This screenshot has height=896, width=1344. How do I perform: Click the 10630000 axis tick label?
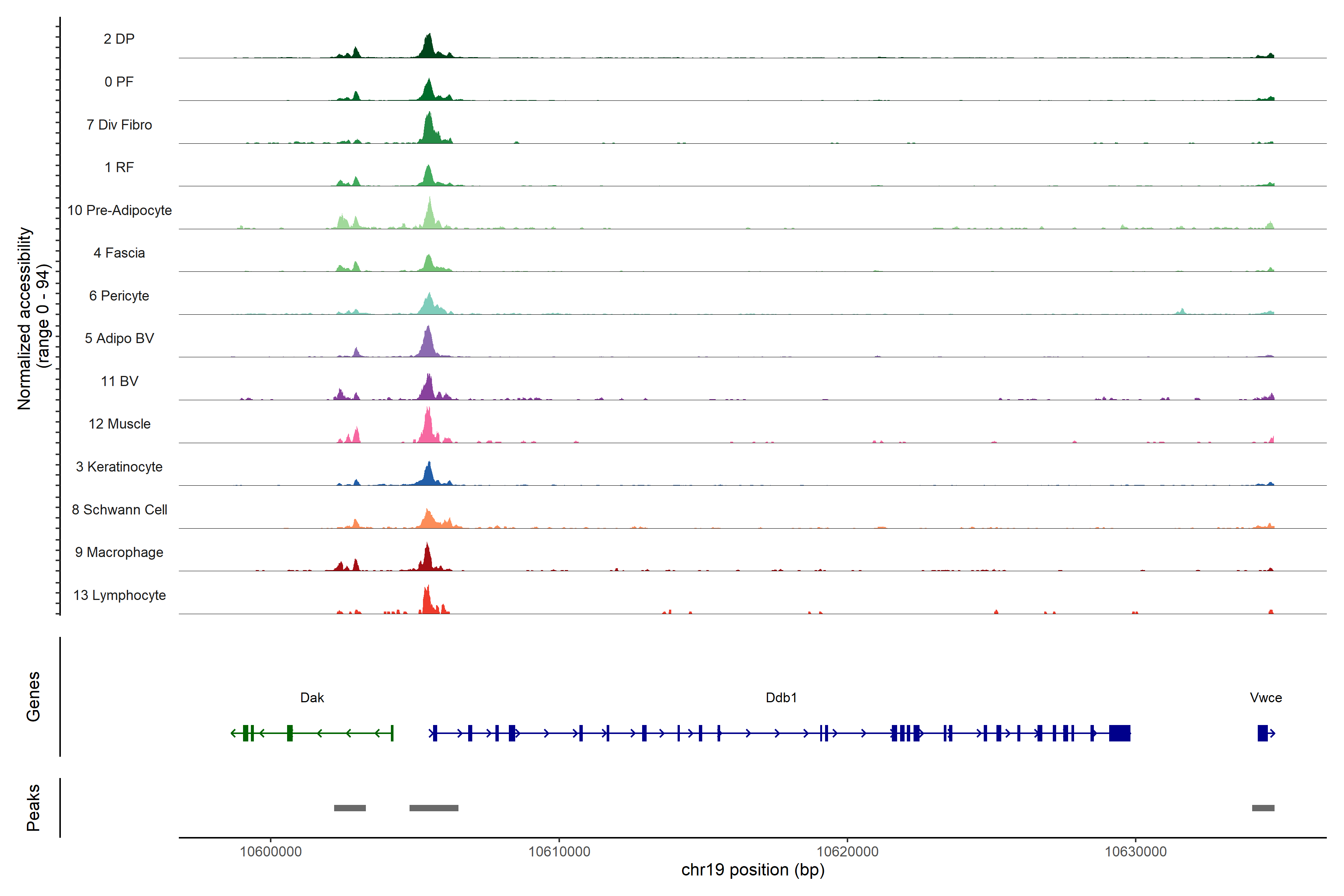[1135, 852]
